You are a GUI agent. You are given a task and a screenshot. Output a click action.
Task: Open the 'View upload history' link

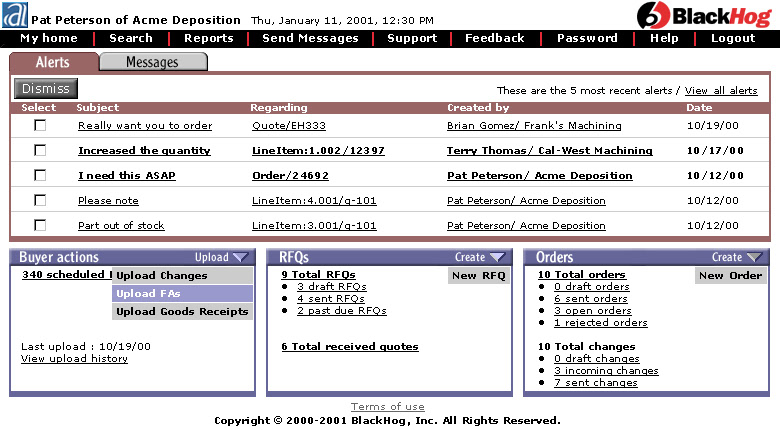[x=74, y=359]
